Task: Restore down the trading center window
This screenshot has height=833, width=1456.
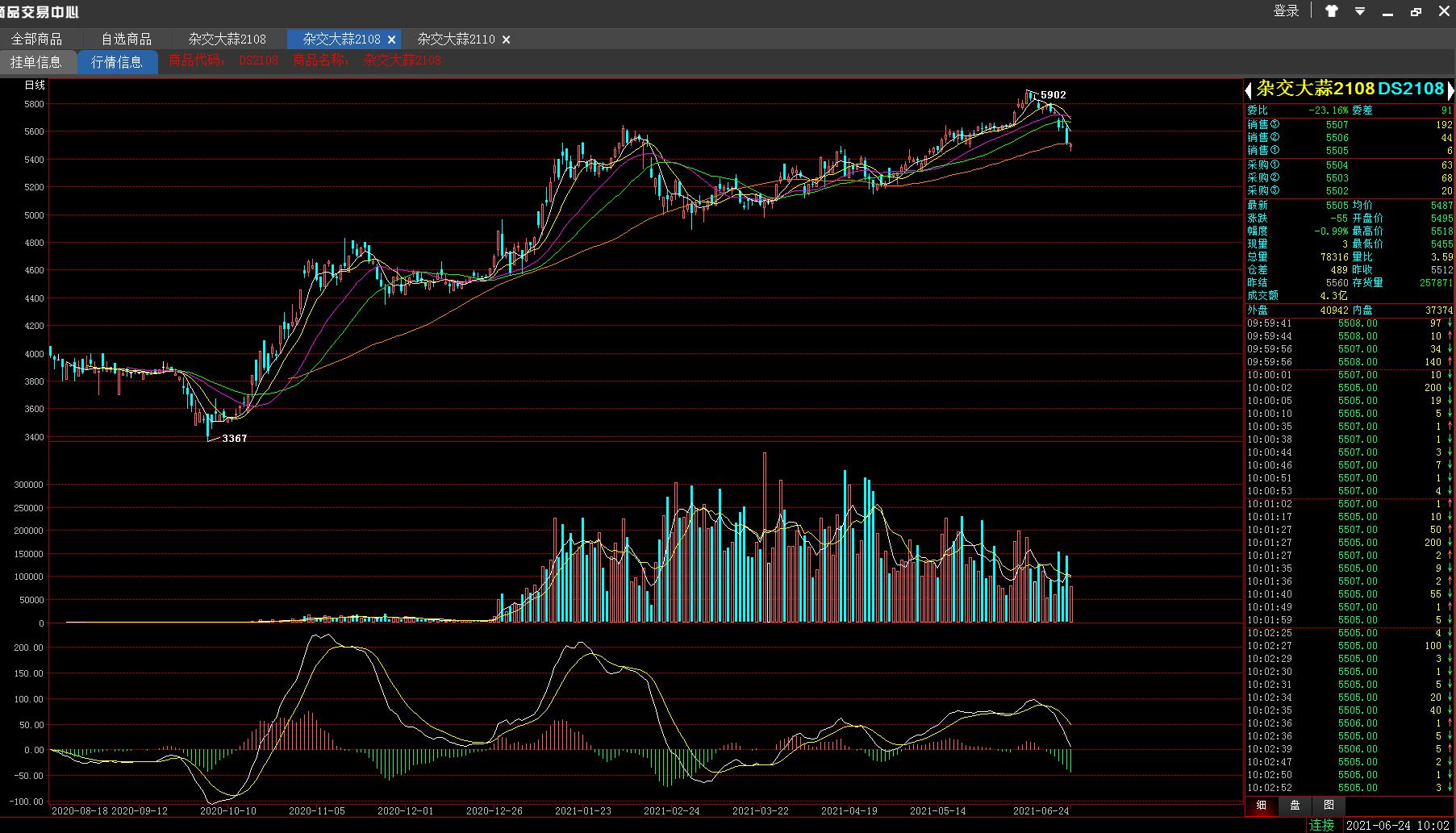Action: coord(1416,12)
